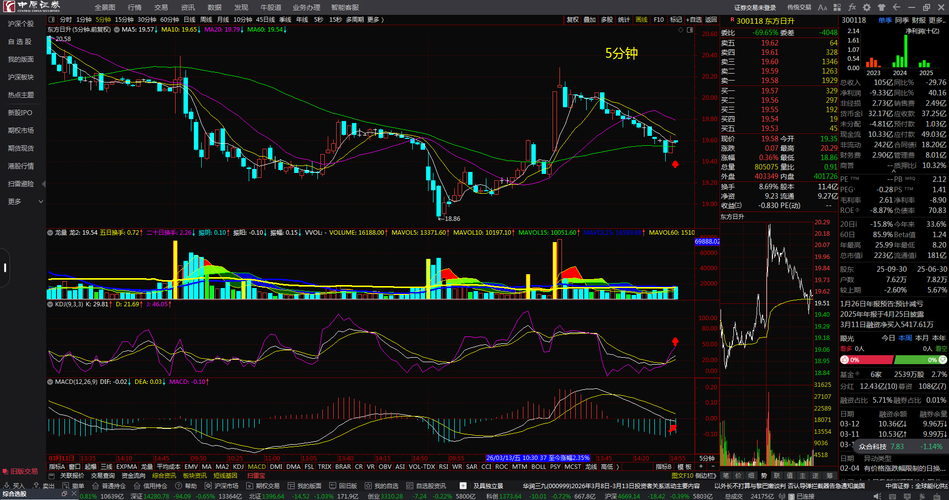Click 旧版交易 in the sidebar
This screenshot has height=500, width=949.
point(20,471)
